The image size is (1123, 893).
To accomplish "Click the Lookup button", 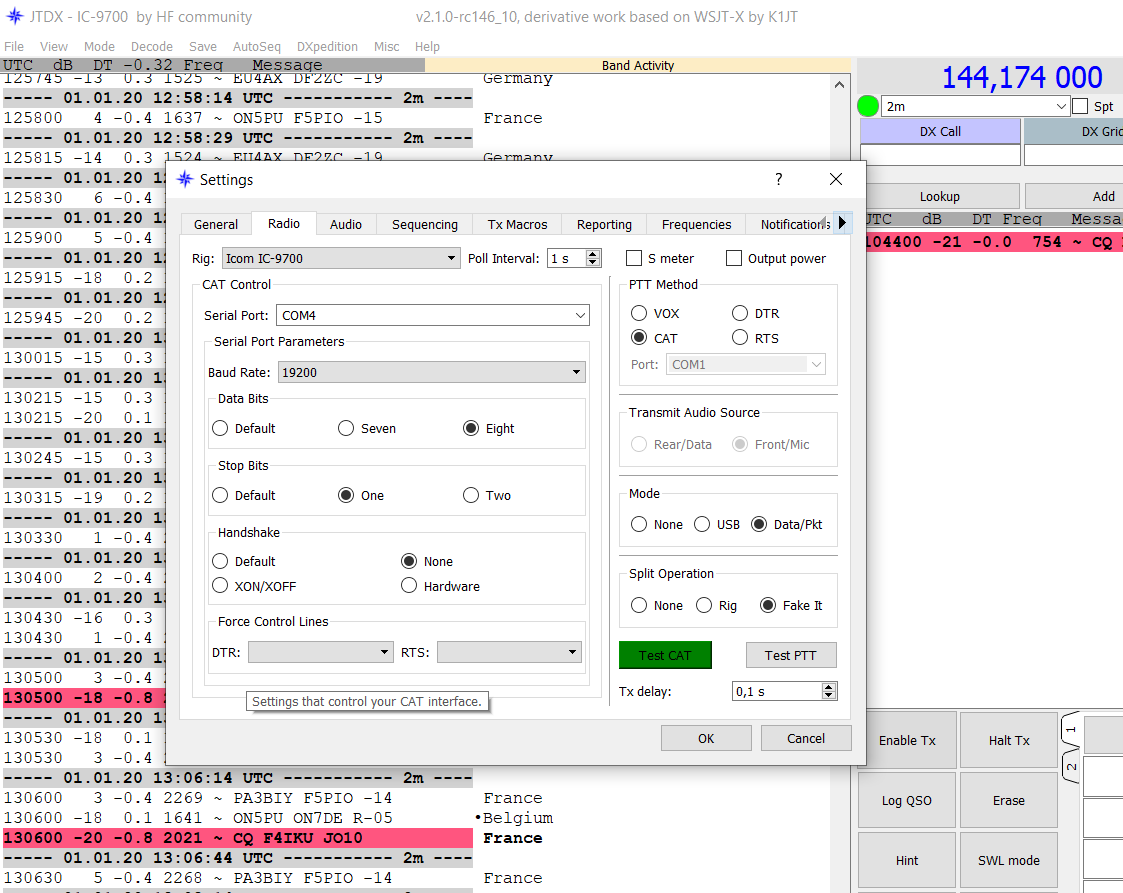I will [x=940, y=196].
